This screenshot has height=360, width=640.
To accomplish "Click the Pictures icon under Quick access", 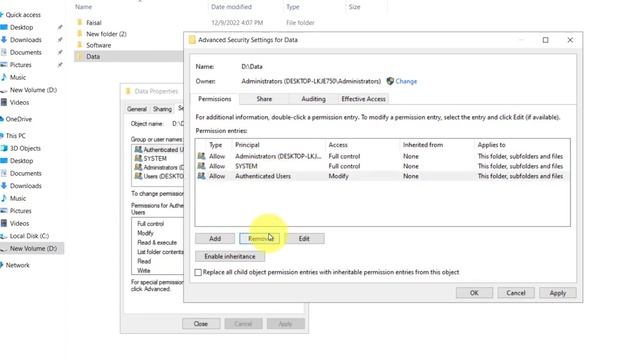I will (4, 65).
